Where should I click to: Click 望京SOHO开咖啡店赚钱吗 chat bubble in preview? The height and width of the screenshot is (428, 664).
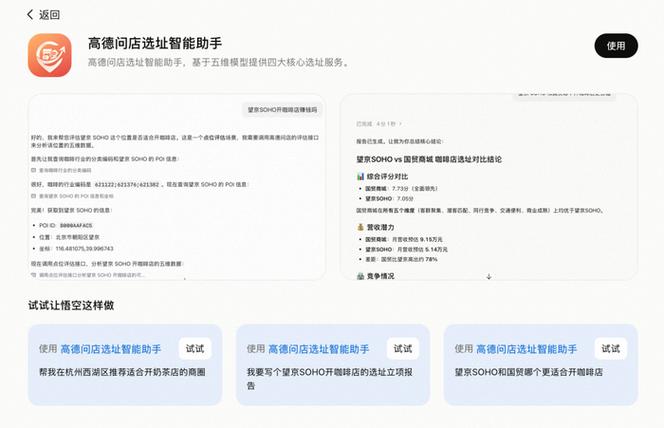point(282,110)
